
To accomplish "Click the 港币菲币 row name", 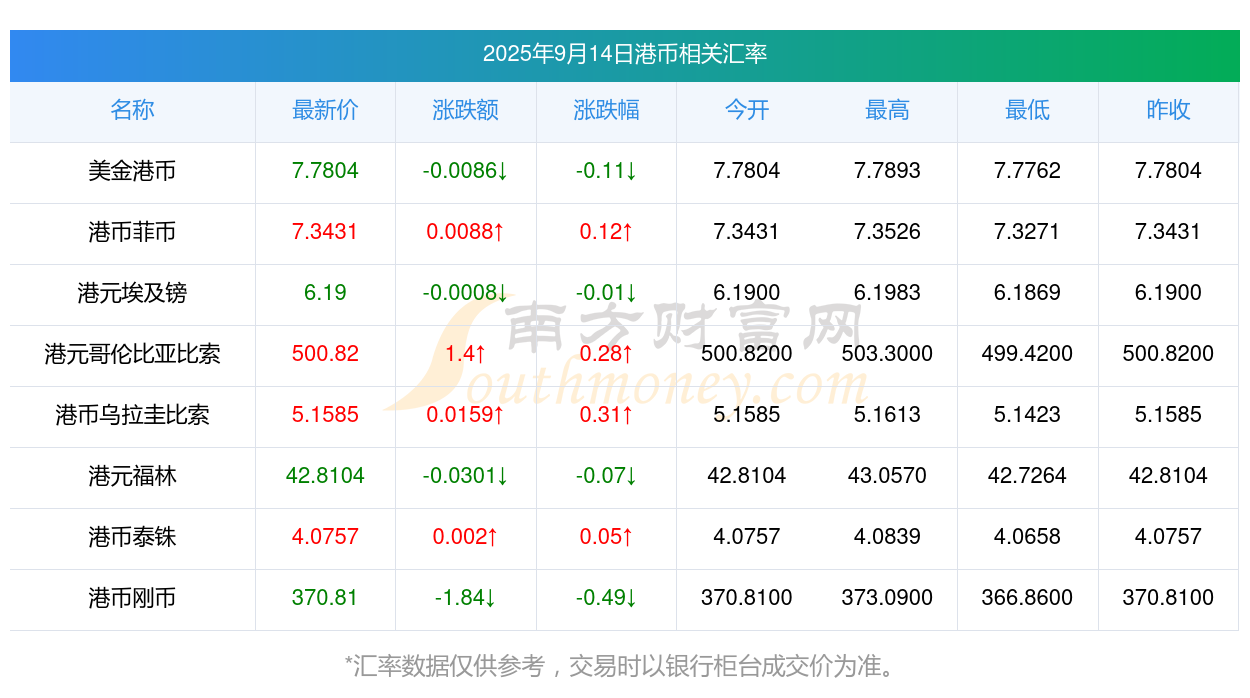I will 132,232.
